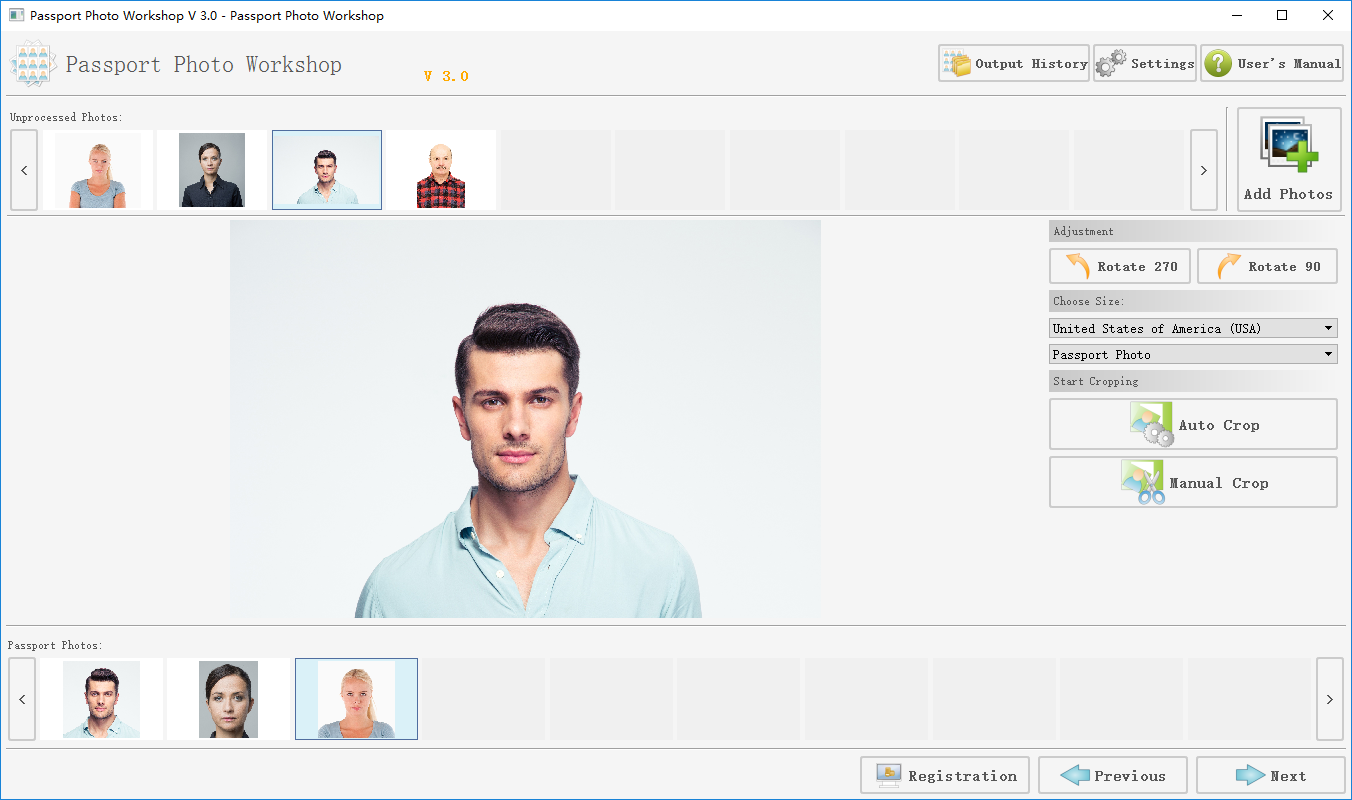
Task: Click the Auto Crop gear icon
Action: (1151, 424)
